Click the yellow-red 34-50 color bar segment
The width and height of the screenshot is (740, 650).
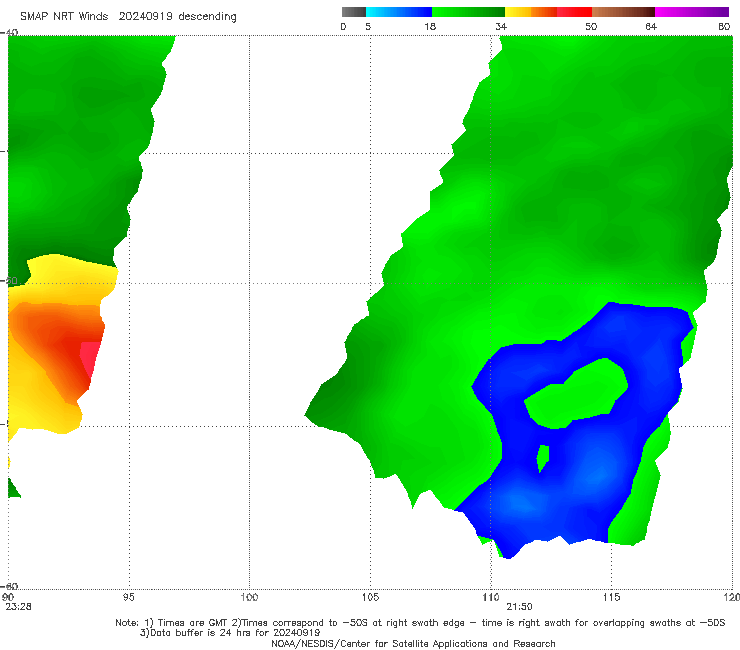pyautogui.click(x=548, y=12)
